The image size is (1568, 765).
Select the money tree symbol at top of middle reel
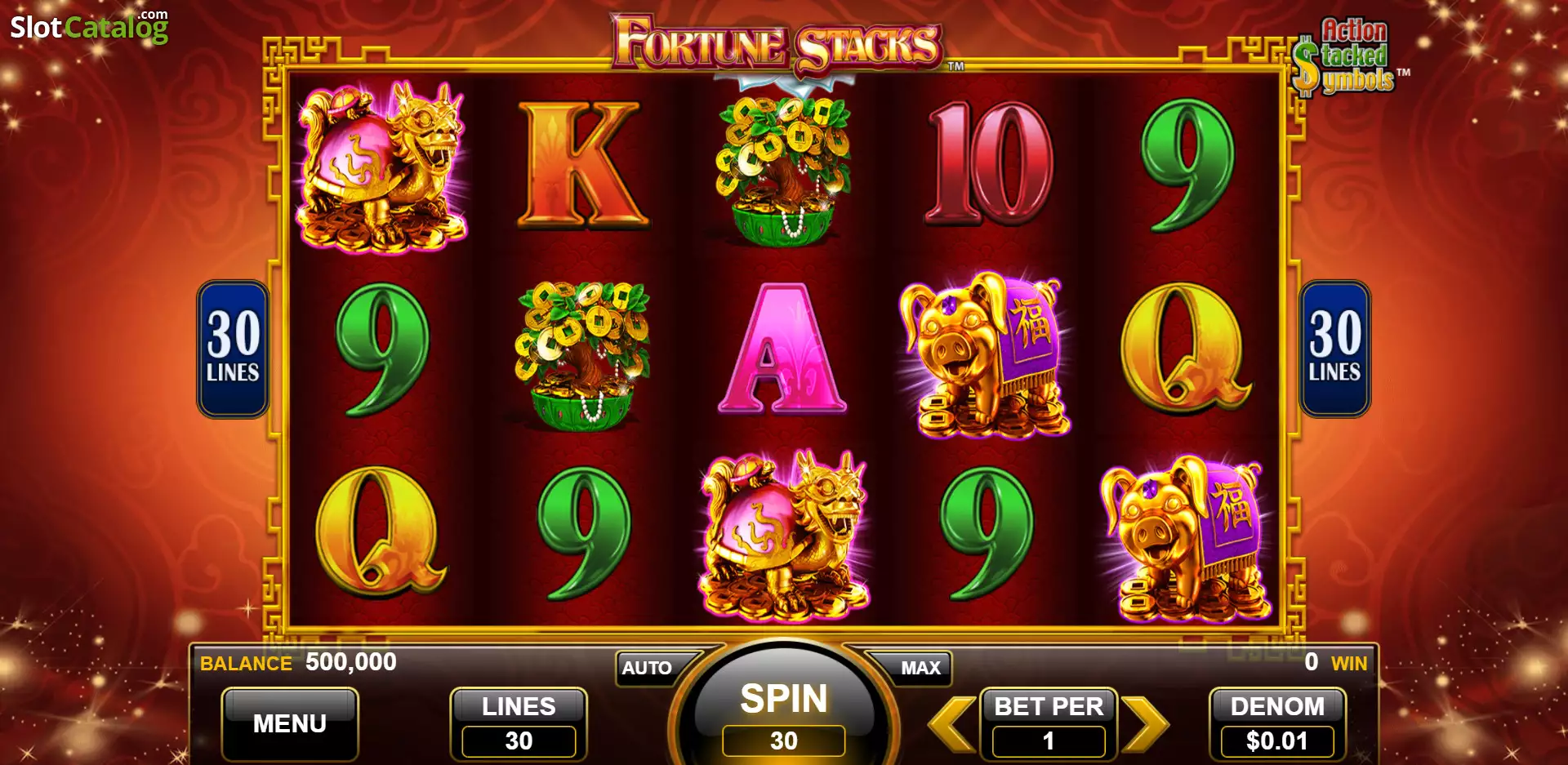coord(782,170)
